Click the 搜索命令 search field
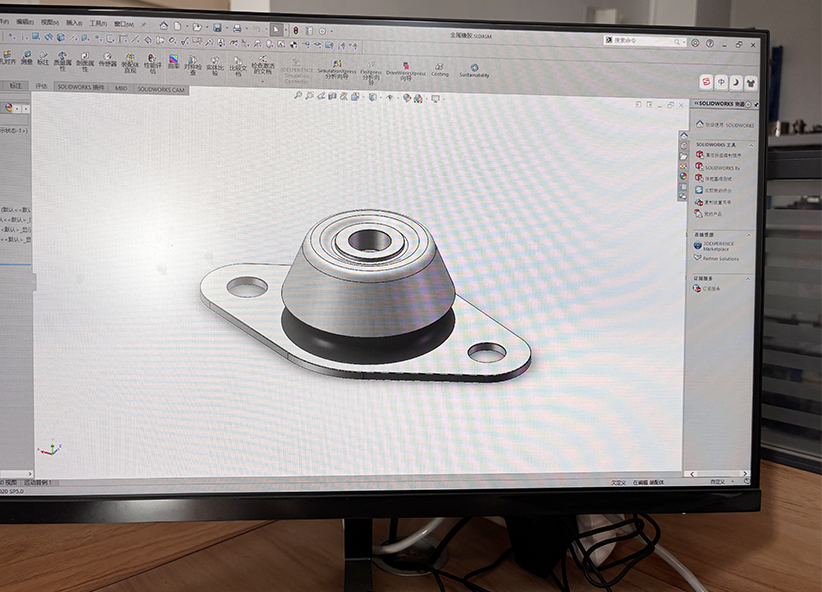 click(x=643, y=41)
